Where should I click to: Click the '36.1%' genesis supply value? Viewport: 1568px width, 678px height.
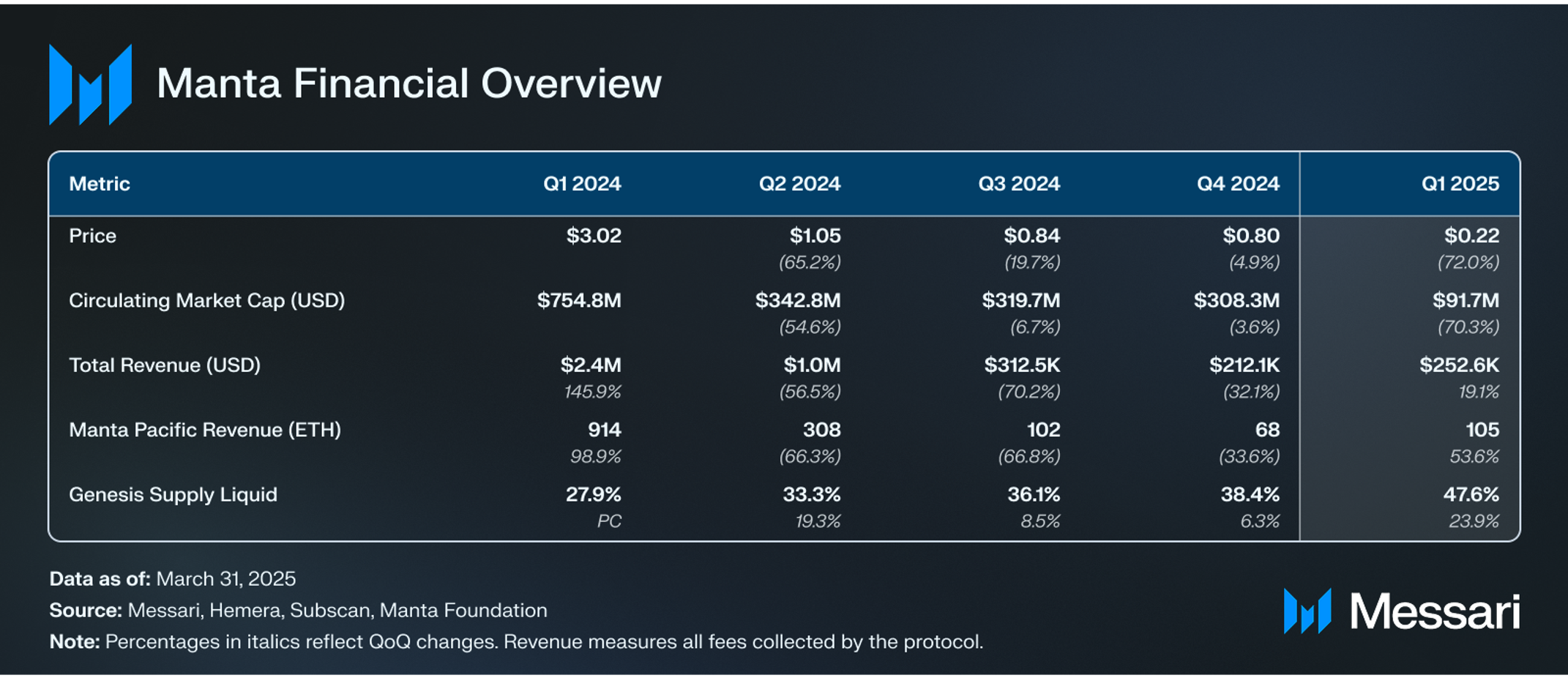1034,495
